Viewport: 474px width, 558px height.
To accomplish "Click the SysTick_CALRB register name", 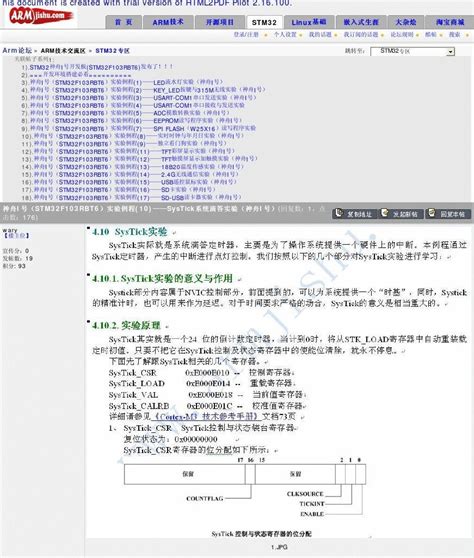I will pyautogui.click(x=139, y=406).
